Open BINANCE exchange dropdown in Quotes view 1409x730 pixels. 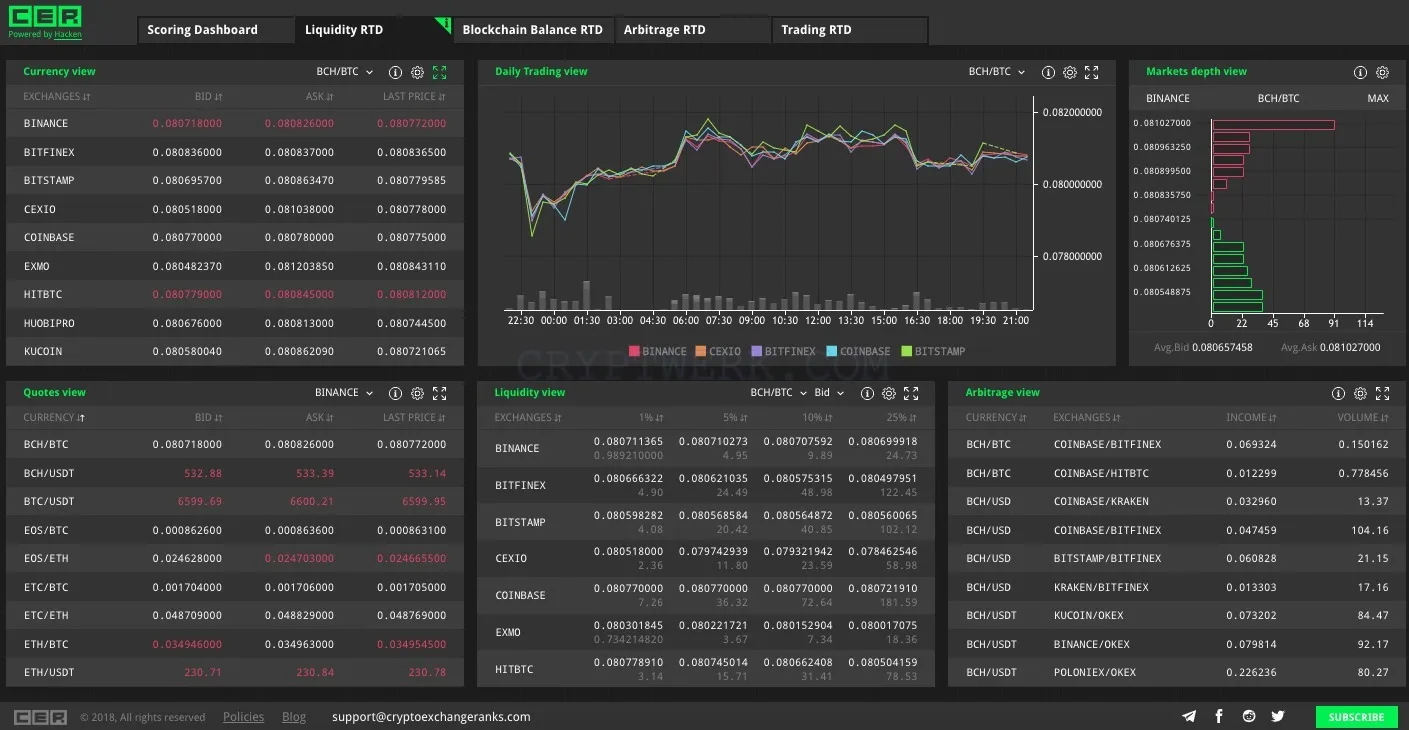pyautogui.click(x=344, y=393)
